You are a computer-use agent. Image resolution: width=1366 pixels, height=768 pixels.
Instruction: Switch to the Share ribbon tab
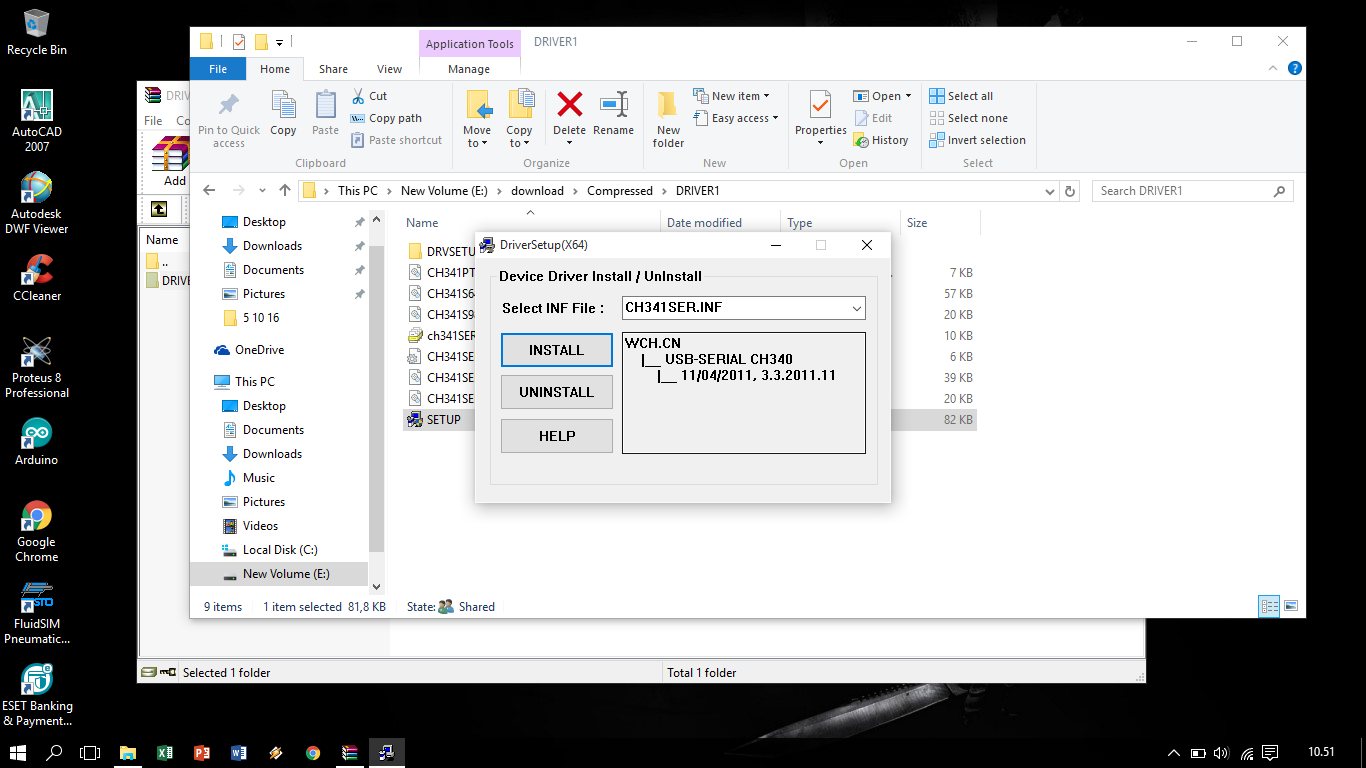pos(333,69)
